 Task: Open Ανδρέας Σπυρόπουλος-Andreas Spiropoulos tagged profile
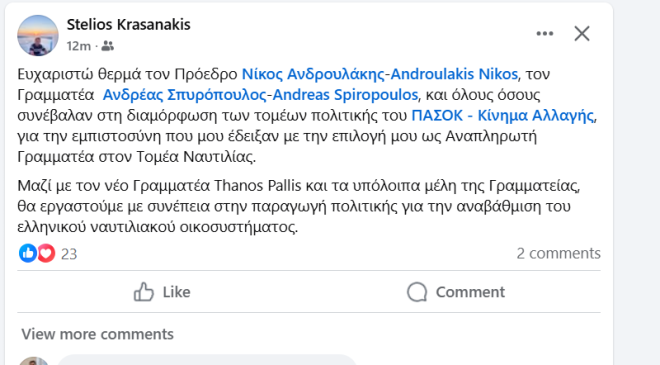point(260,95)
